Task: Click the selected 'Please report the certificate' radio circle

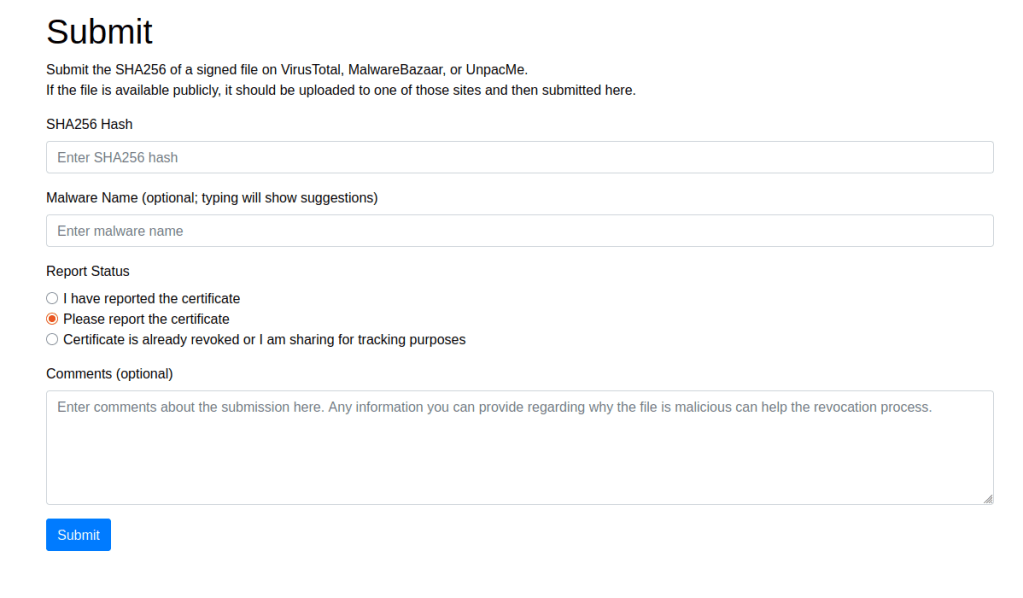Action: pyautogui.click(x=52, y=319)
